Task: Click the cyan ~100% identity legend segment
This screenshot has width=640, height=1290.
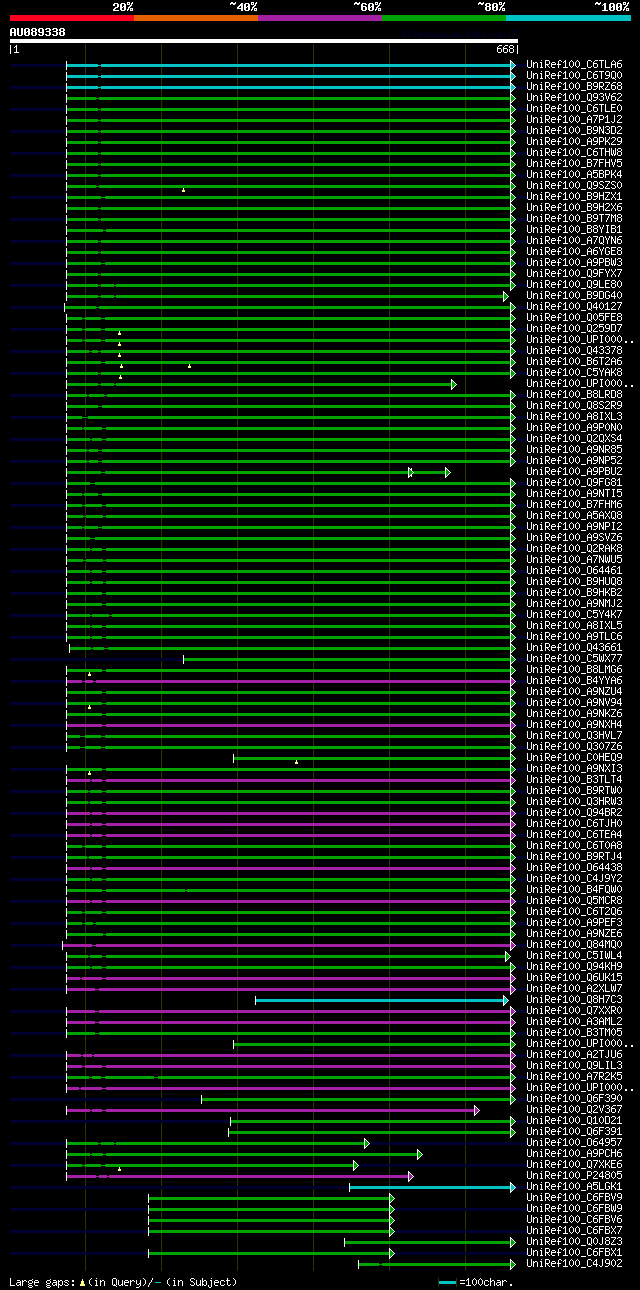Action: pos(568,18)
